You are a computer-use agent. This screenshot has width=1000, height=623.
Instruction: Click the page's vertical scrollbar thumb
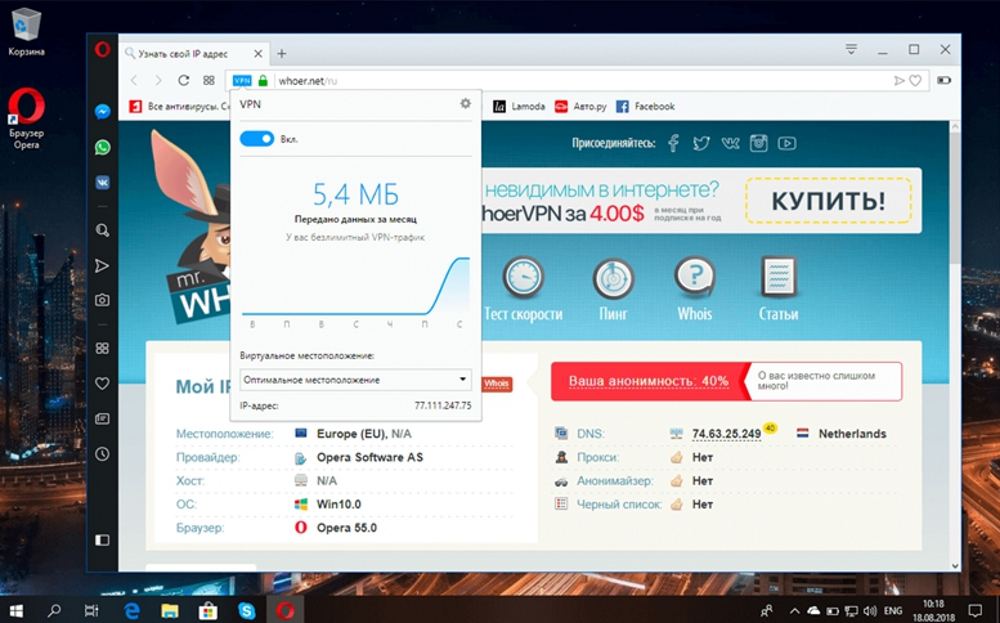(x=955, y=198)
